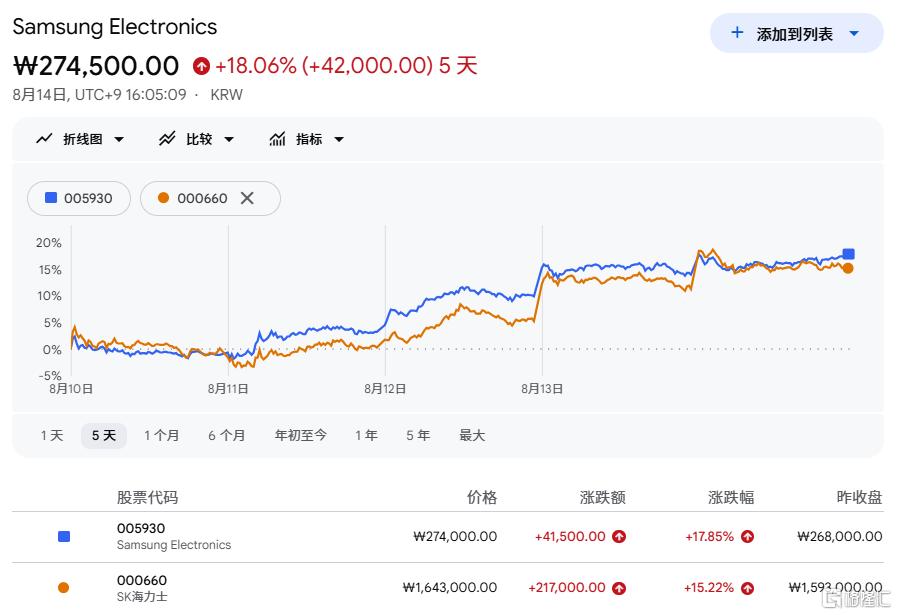Click the ₩1,643,000.00 price cell
897x615 pixels.
[450, 588]
